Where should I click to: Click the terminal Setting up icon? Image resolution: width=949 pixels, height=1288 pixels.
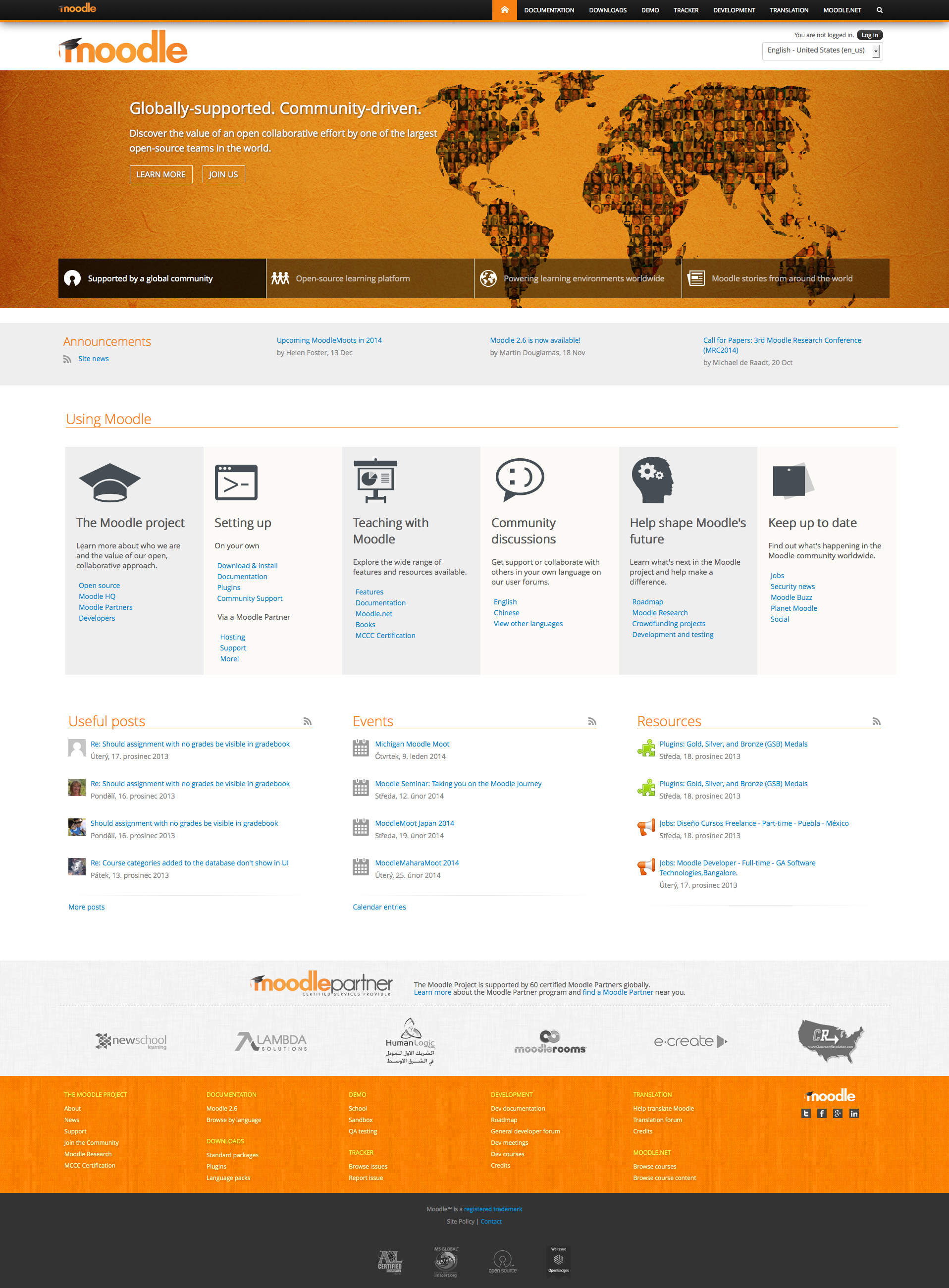[x=236, y=483]
